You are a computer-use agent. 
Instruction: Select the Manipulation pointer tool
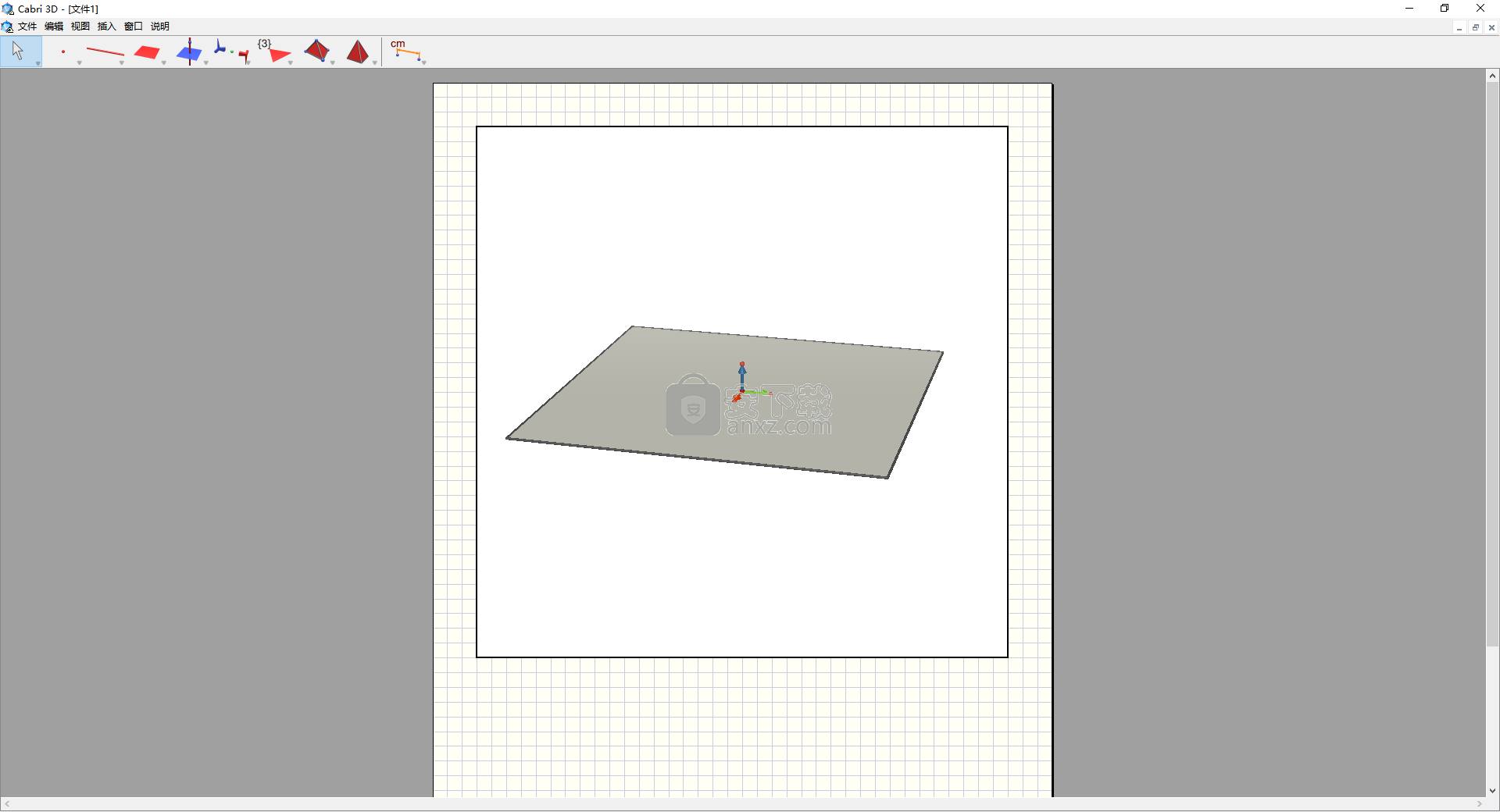coord(18,52)
